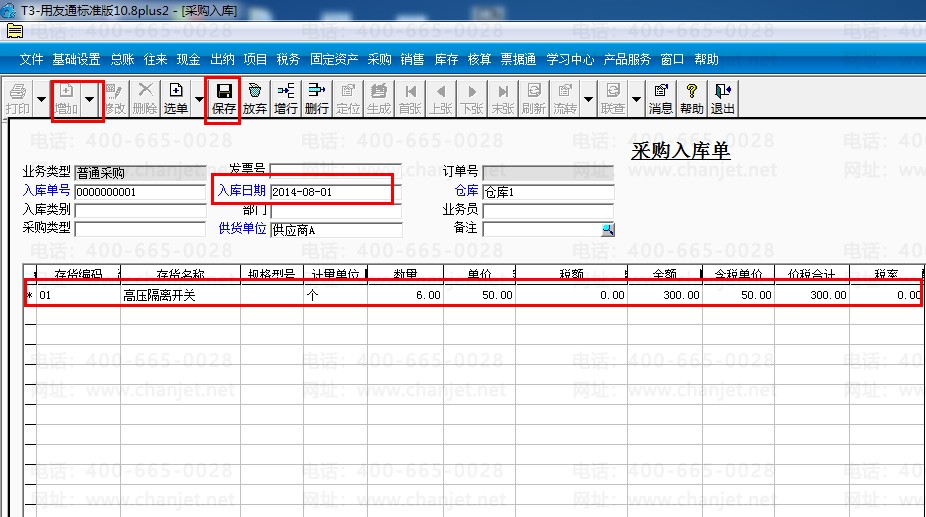Click the 联查 linked query icon
The image size is (926, 517).
[x=612, y=98]
